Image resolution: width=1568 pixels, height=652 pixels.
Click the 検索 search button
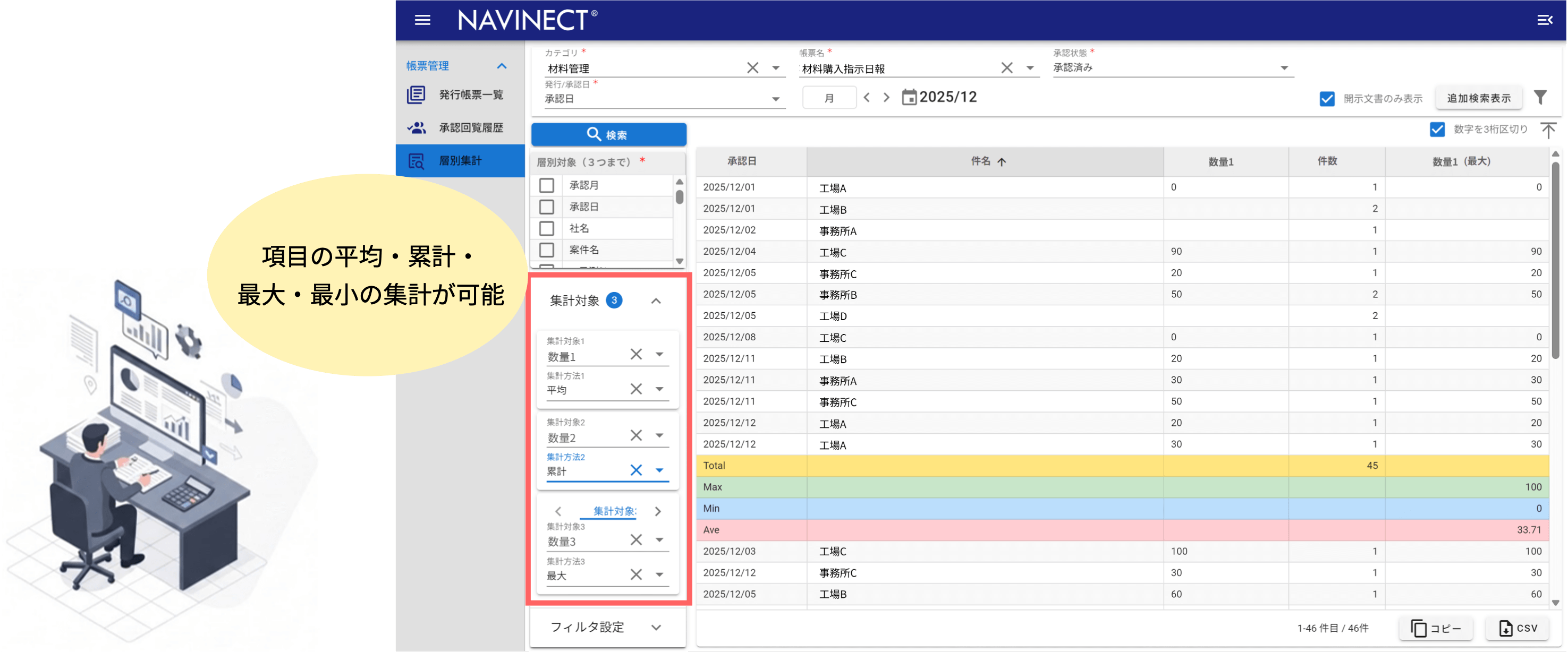pos(608,134)
